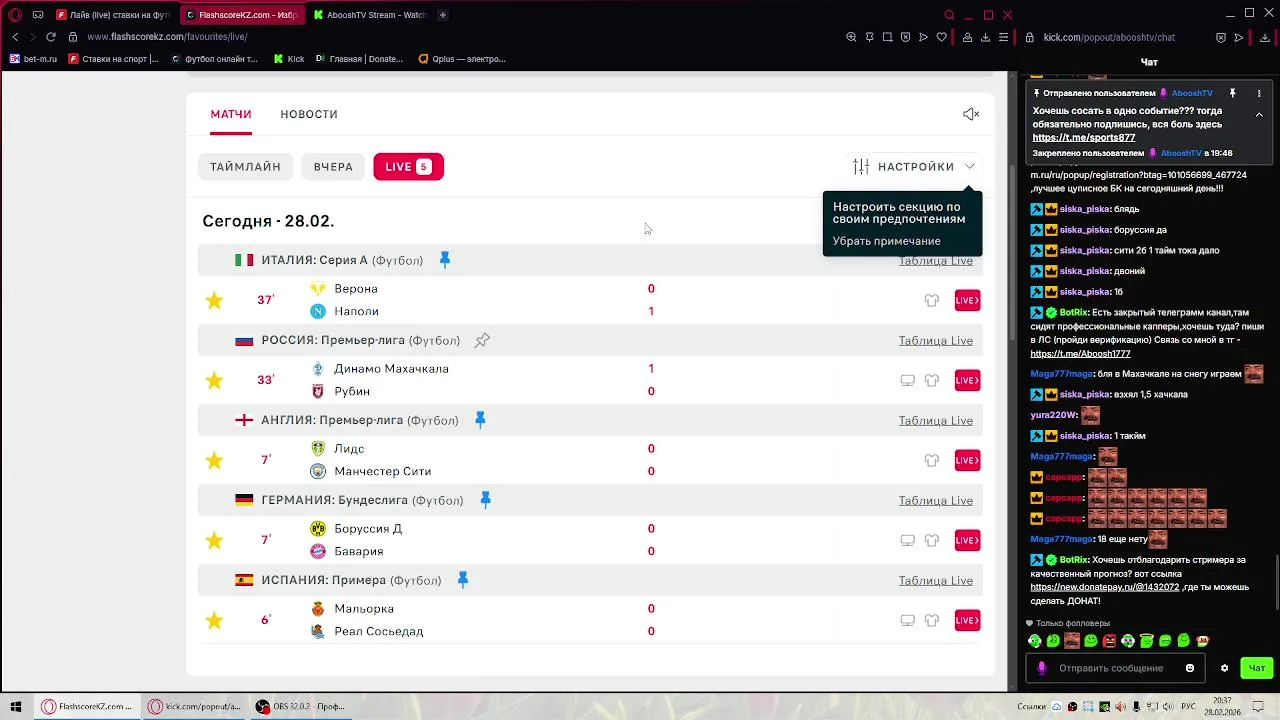Open Таблица Live for Англия Премьер-лига

pyautogui.click(x=935, y=420)
